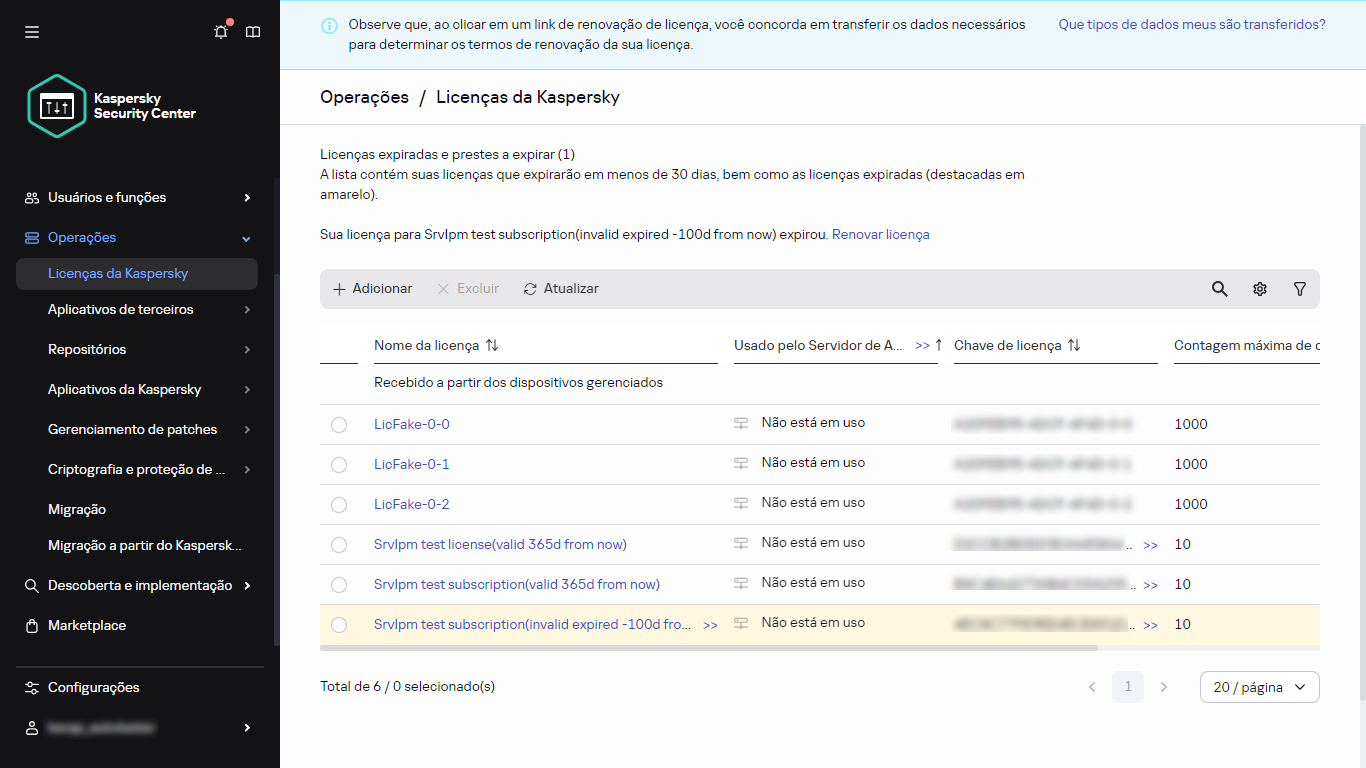
Task: Open Que tipos de dados meus são transferidos link
Action: [1192, 24]
